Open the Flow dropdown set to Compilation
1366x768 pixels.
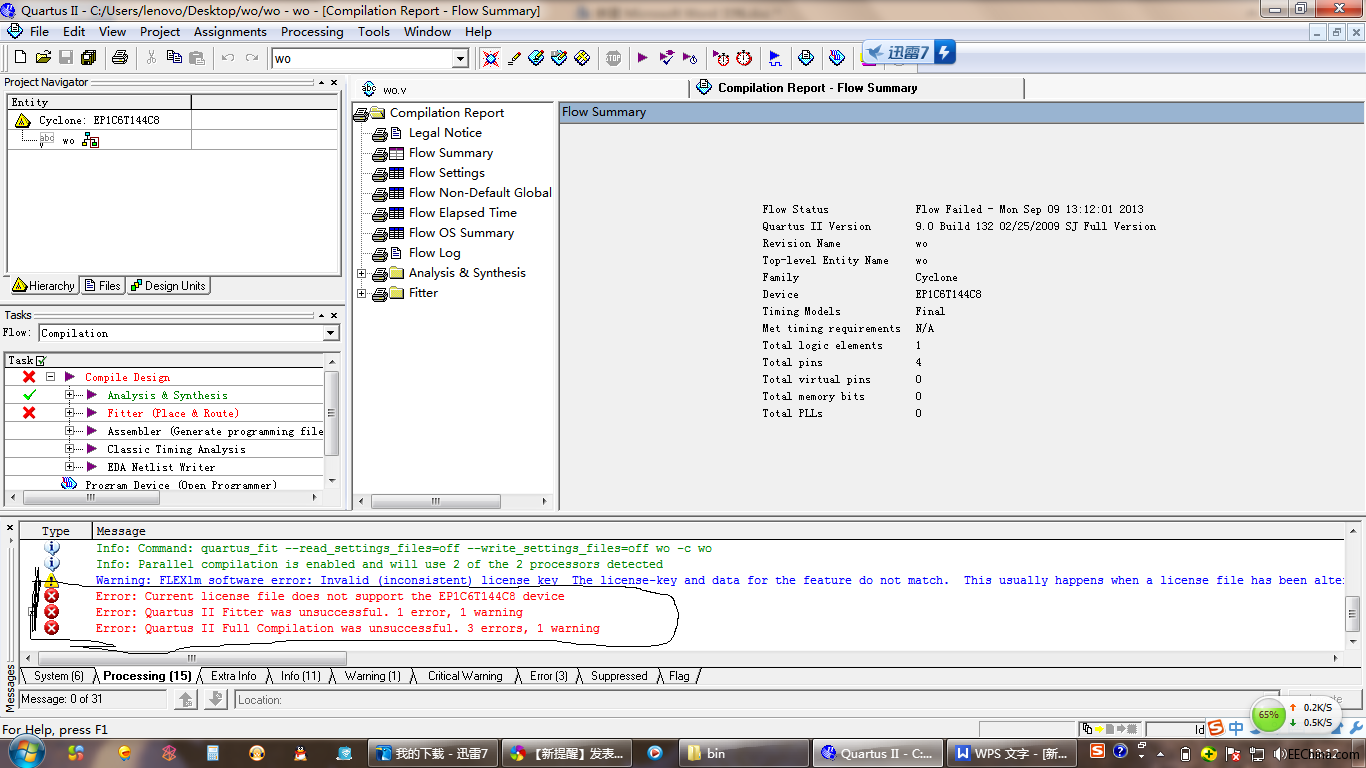331,333
